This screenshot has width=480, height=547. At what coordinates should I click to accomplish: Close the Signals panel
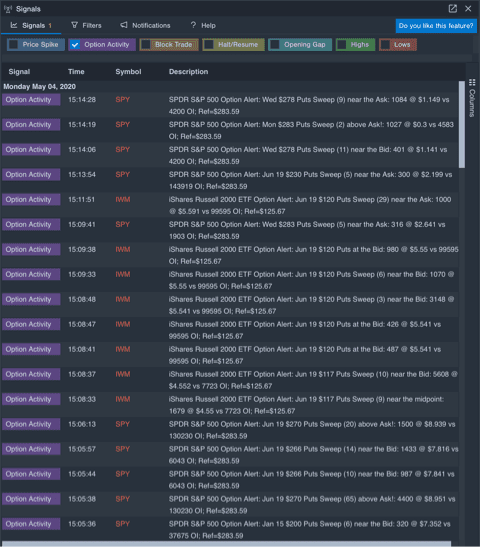coord(468,9)
